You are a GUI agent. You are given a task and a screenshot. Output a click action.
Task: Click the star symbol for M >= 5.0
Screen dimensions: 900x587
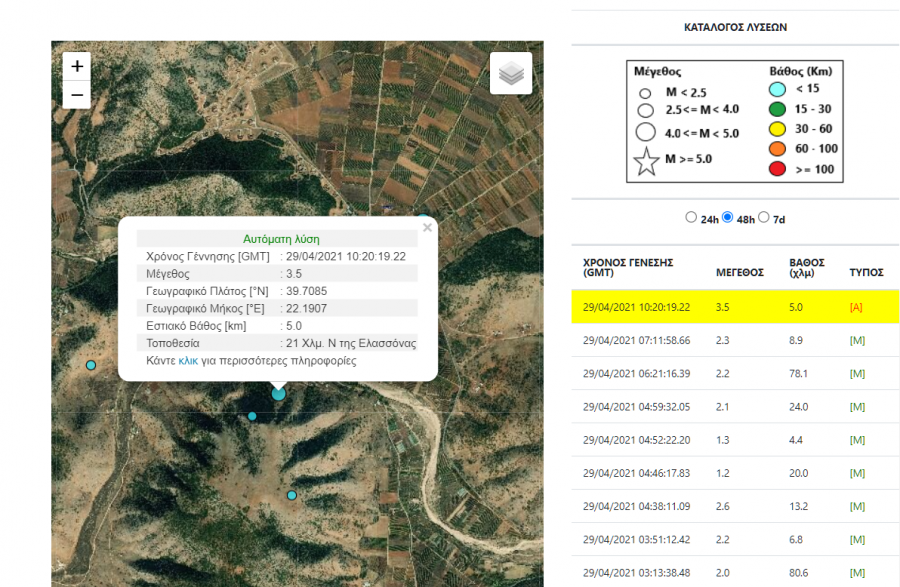[x=647, y=162]
